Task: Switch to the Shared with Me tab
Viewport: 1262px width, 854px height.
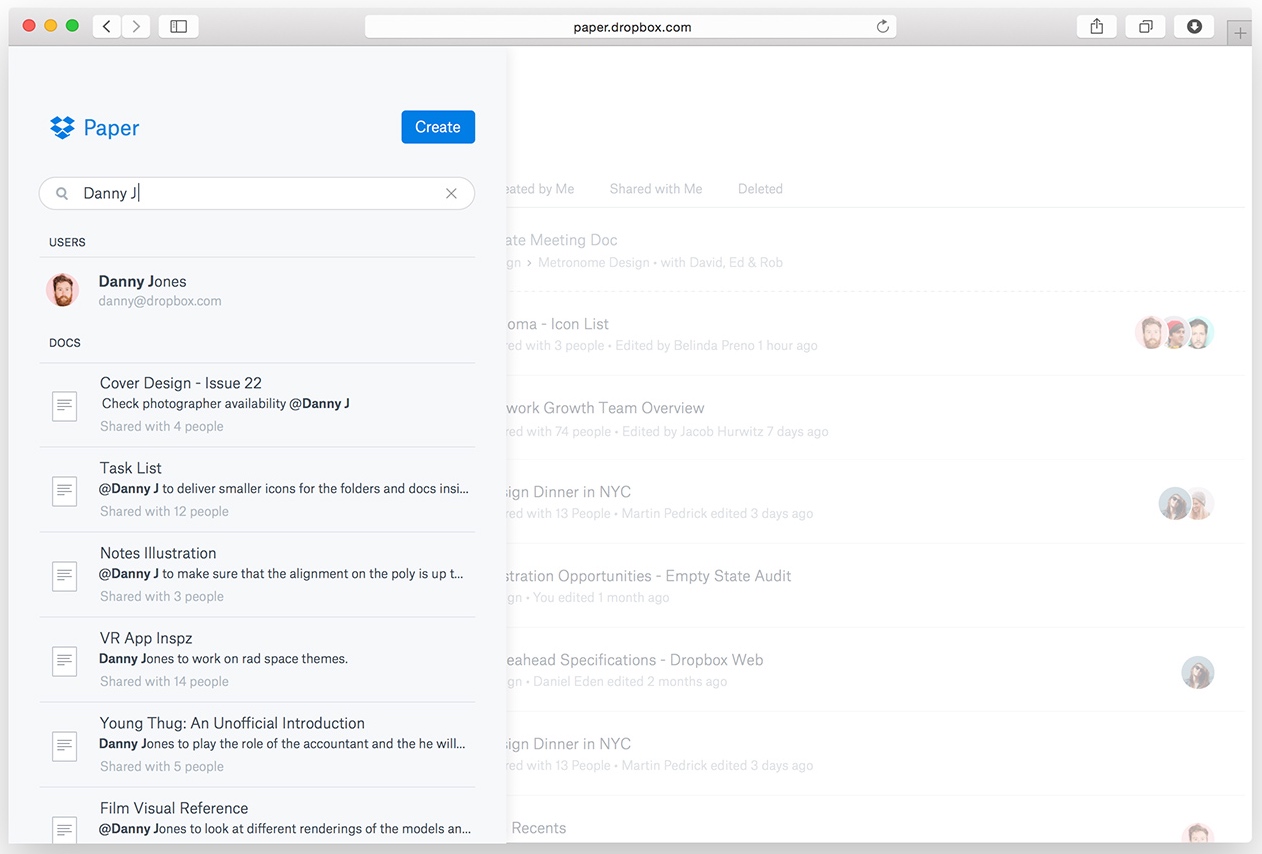Action: (x=656, y=188)
